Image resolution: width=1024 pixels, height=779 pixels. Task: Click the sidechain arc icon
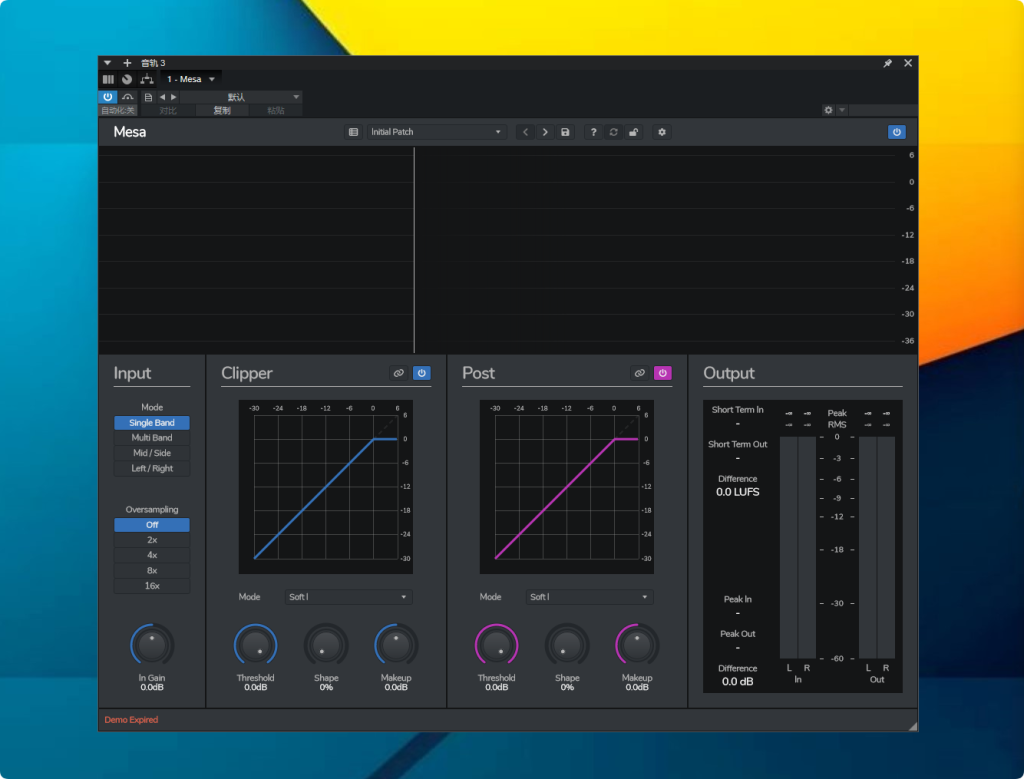point(127,97)
